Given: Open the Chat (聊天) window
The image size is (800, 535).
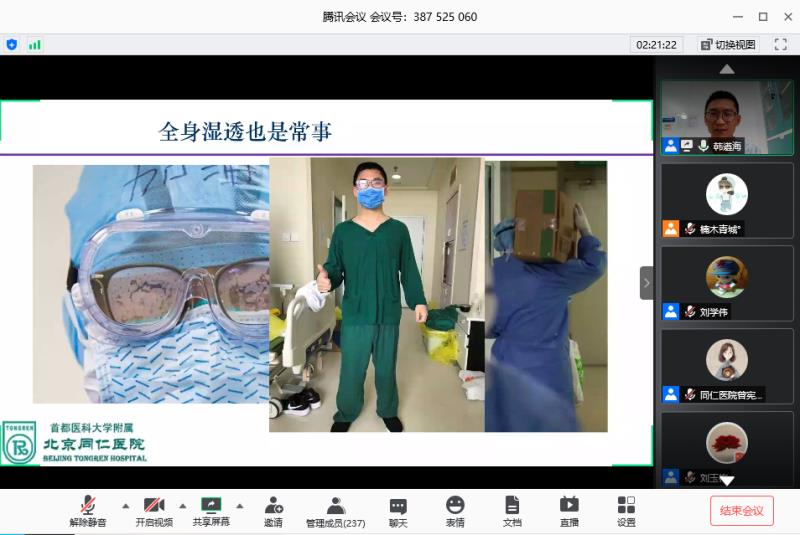Looking at the screenshot, I should pyautogui.click(x=398, y=510).
